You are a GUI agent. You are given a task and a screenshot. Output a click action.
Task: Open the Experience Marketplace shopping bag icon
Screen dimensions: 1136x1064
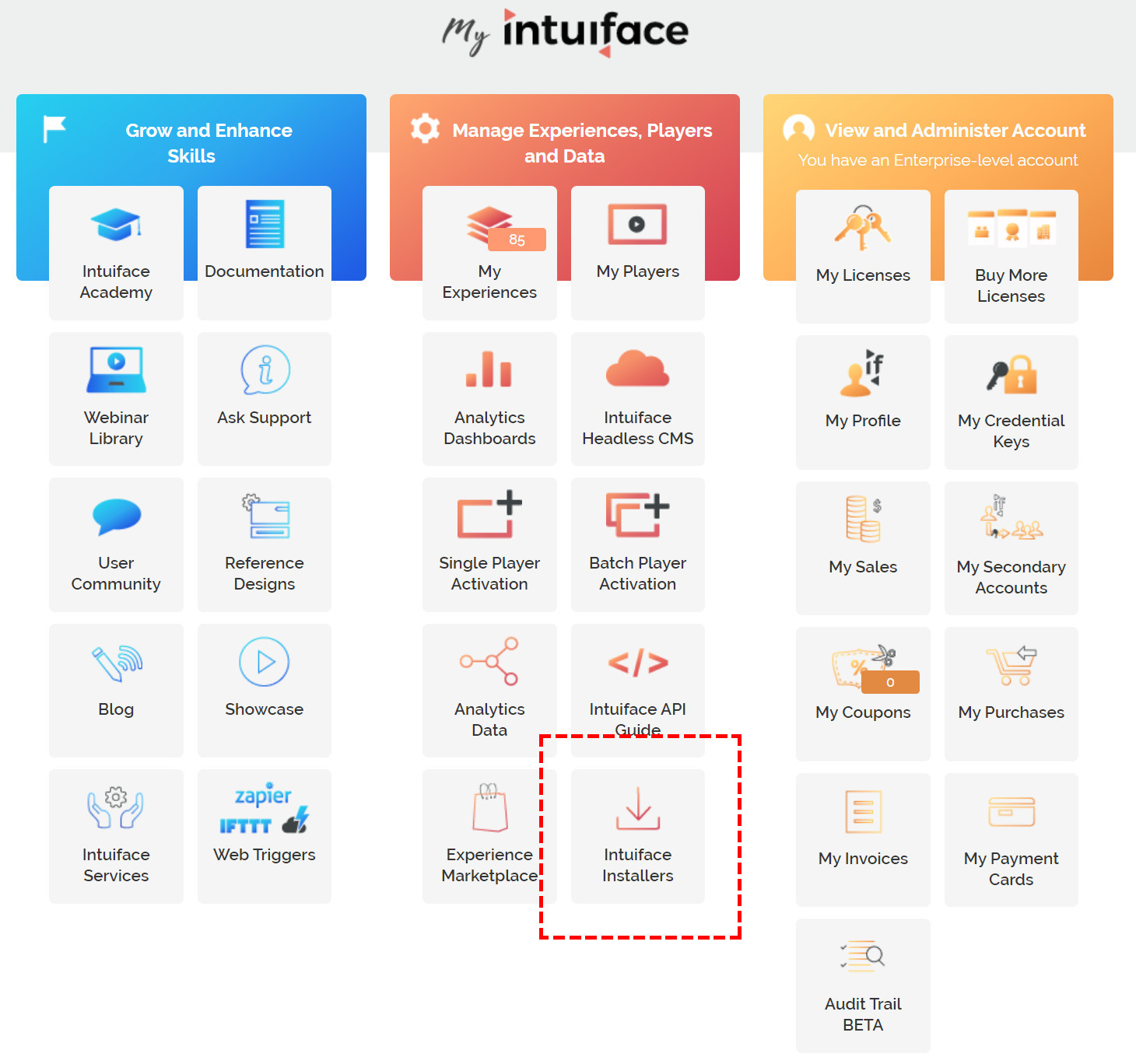[x=489, y=807]
